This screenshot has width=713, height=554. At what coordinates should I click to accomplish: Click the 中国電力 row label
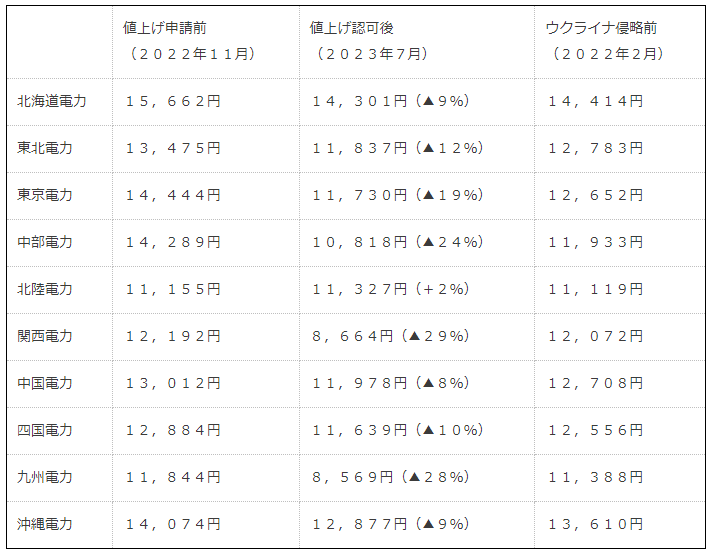point(45,383)
